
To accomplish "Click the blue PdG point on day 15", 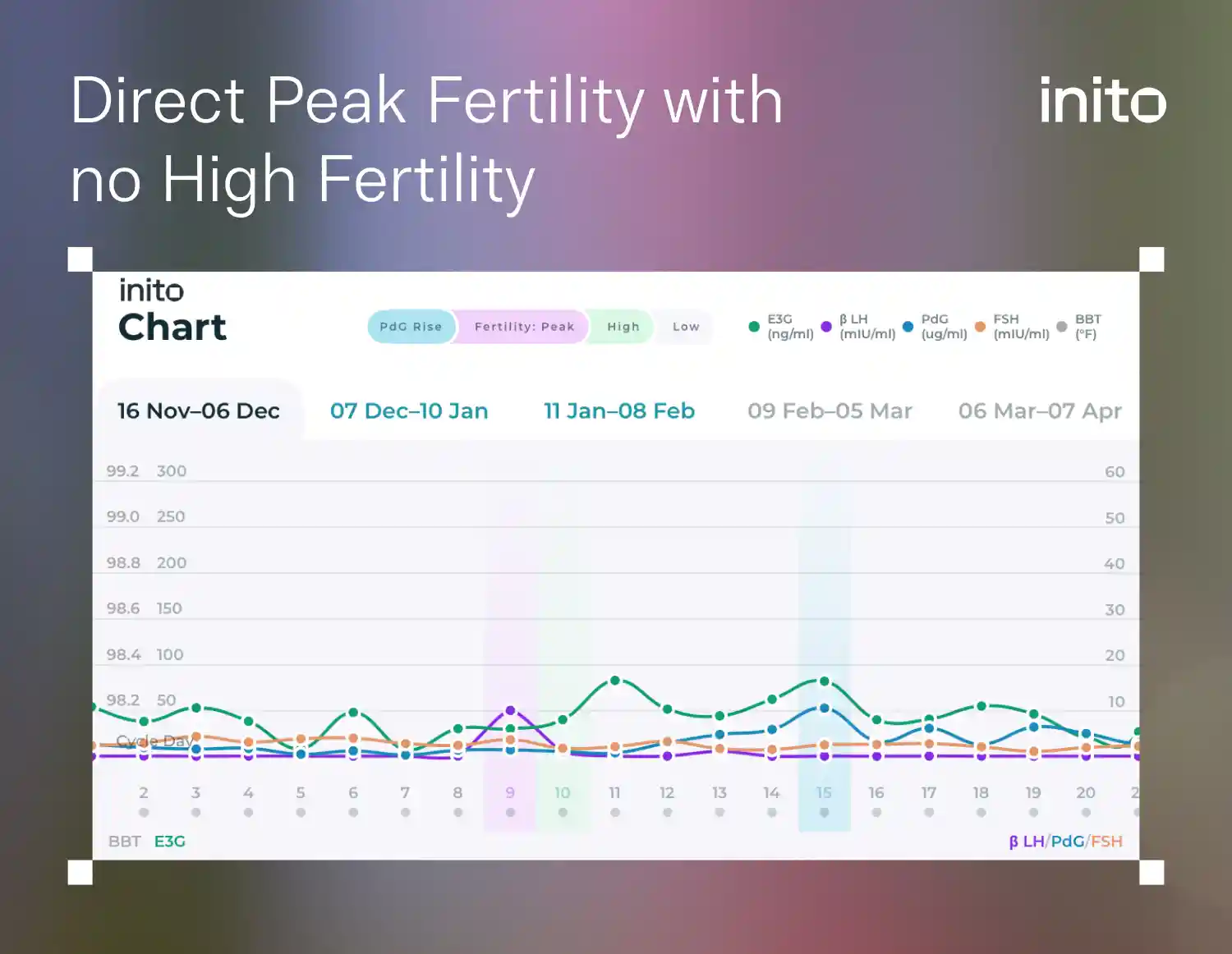I will tap(824, 708).
